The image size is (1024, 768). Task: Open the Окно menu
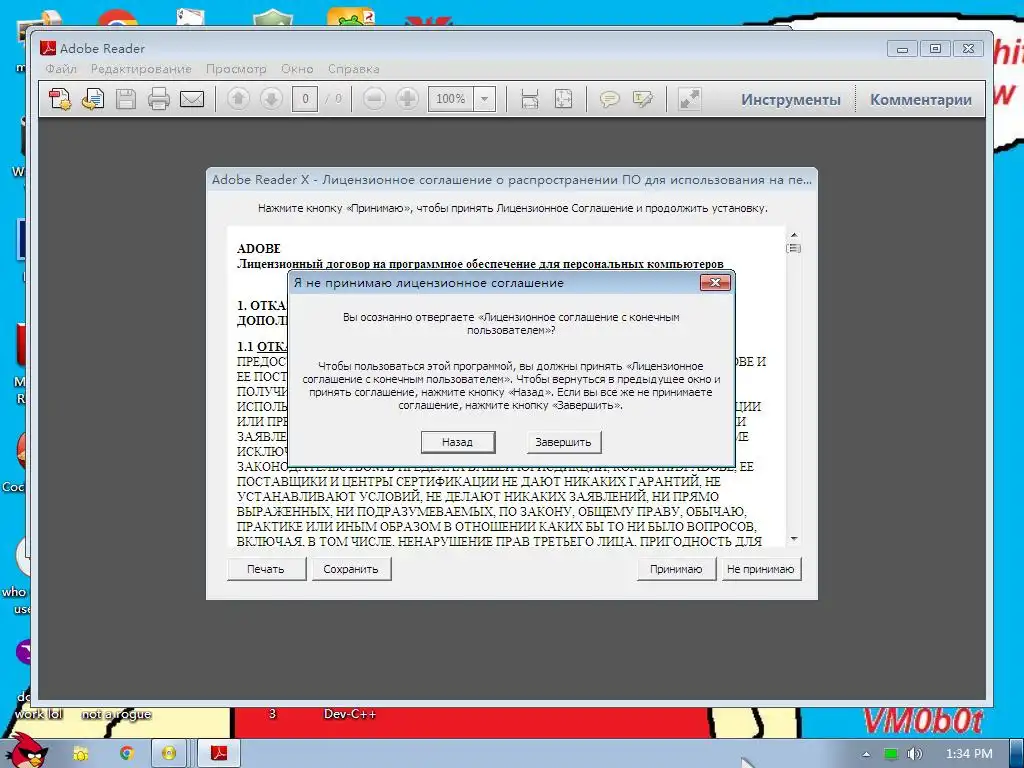point(297,69)
